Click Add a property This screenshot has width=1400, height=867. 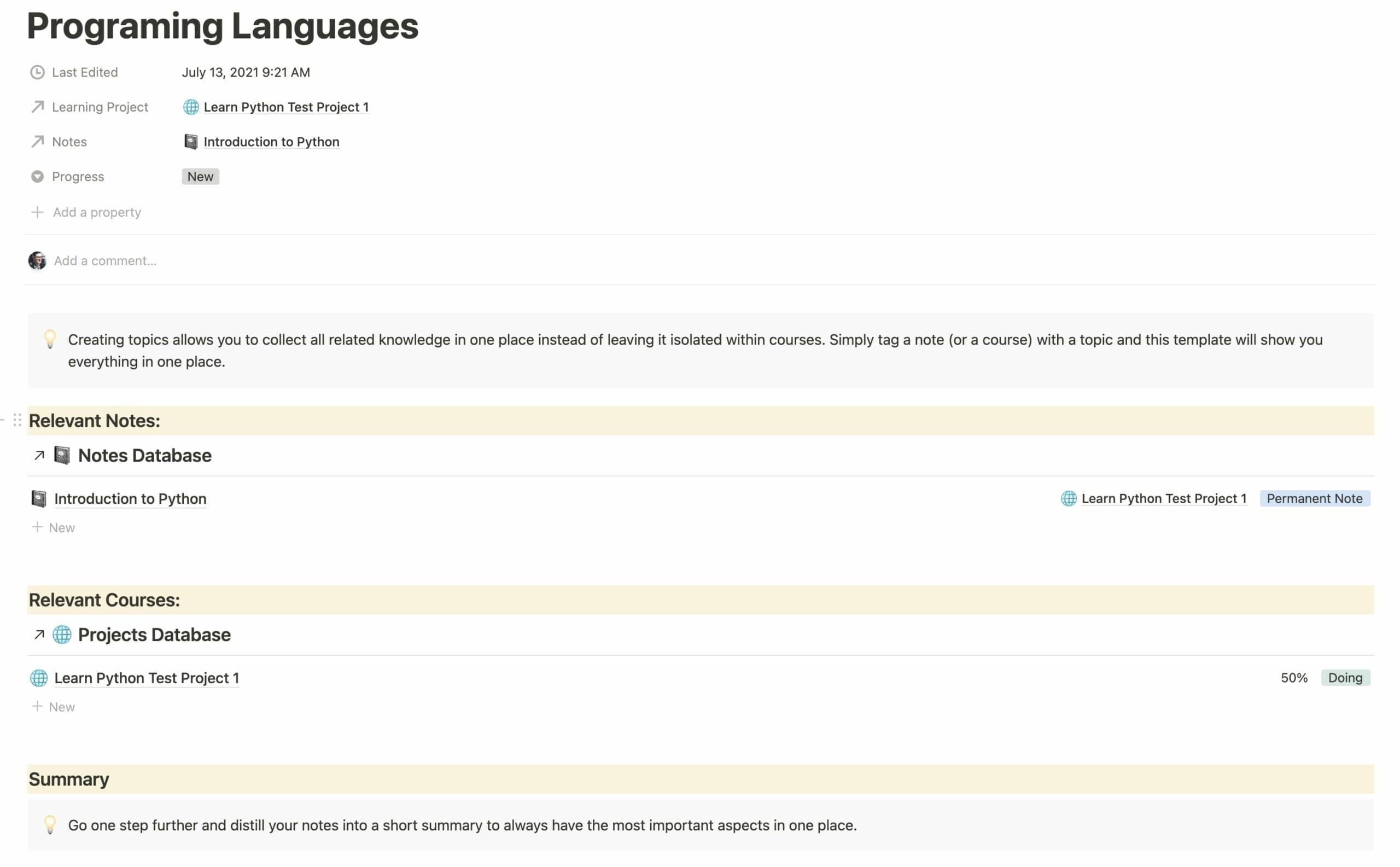coord(96,212)
